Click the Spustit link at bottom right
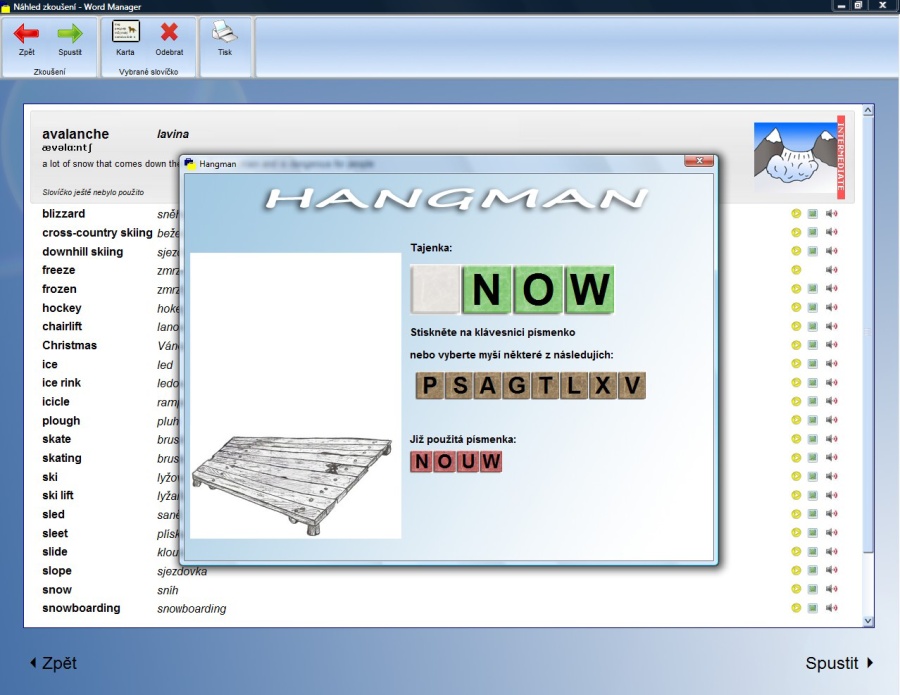 [x=839, y=663]
